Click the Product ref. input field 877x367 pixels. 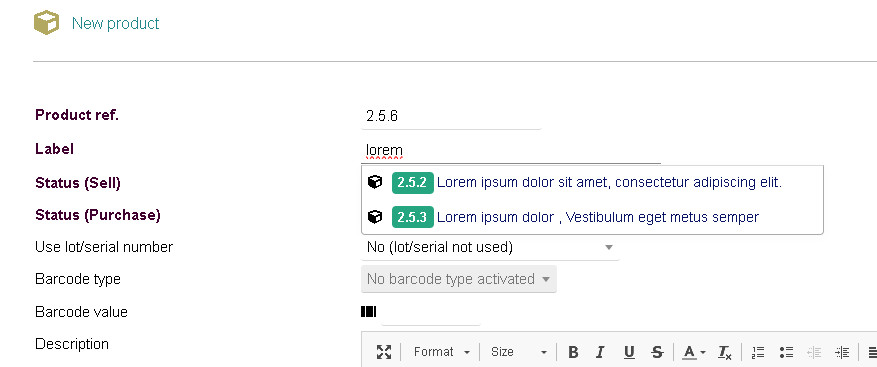[451, 116]
